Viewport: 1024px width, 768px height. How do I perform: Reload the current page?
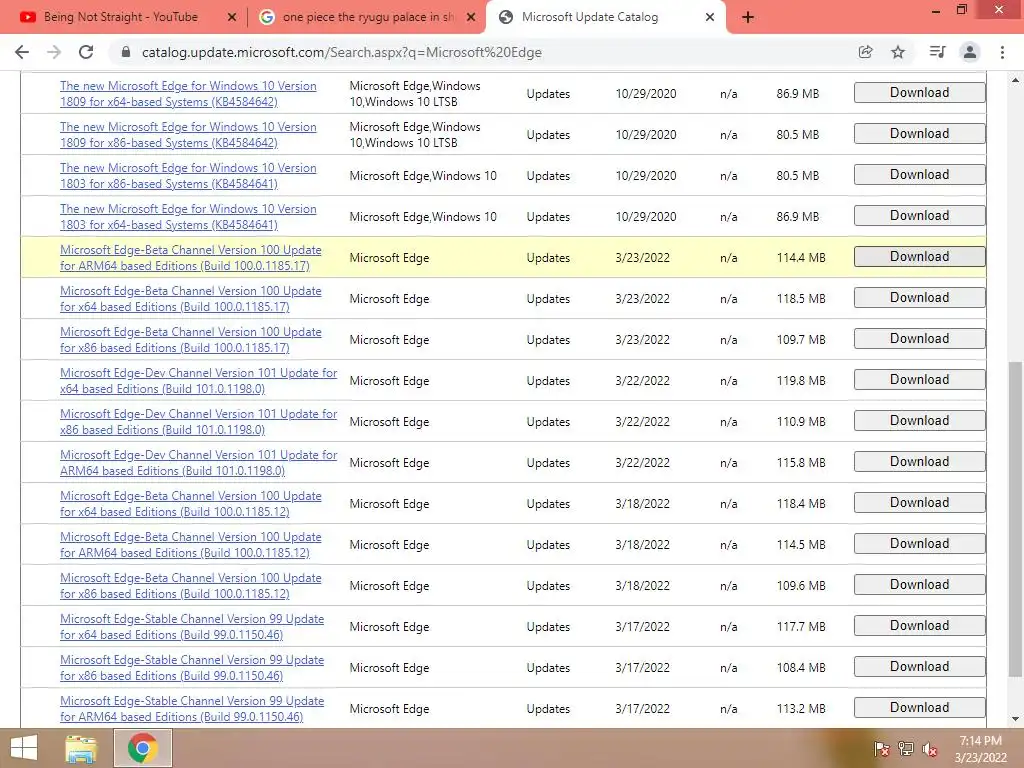(86, 52)
